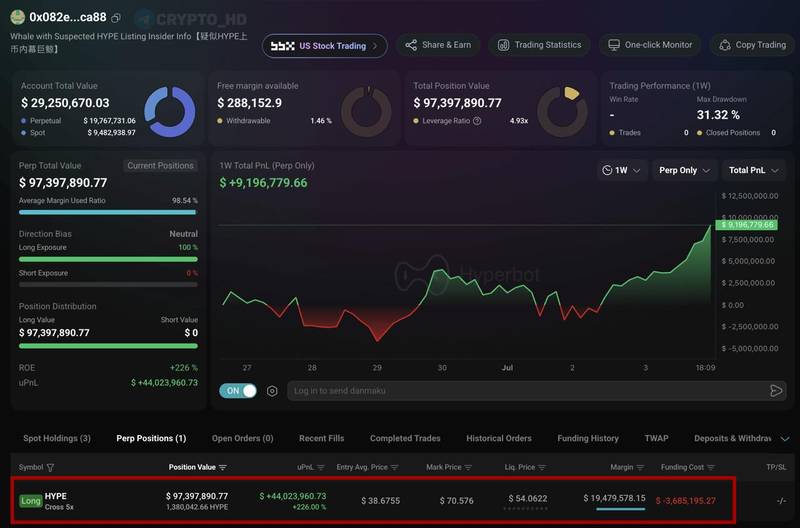Screen dimensions: 800x528
Task: Send danmaku with paper plane icon
Action: tap(776, 391)
